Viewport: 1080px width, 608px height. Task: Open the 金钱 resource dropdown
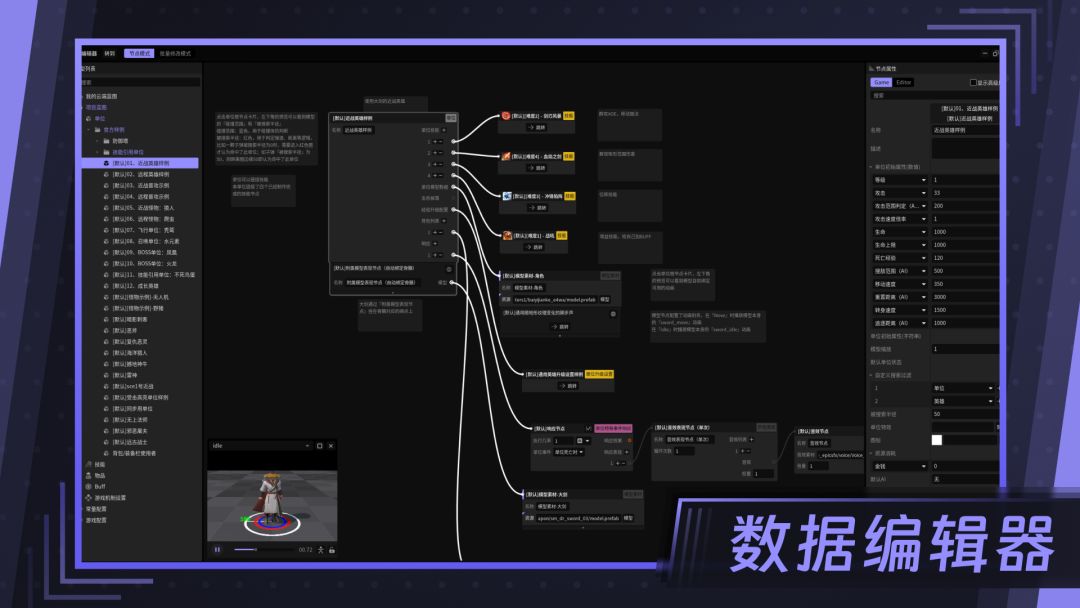point(924,466)
